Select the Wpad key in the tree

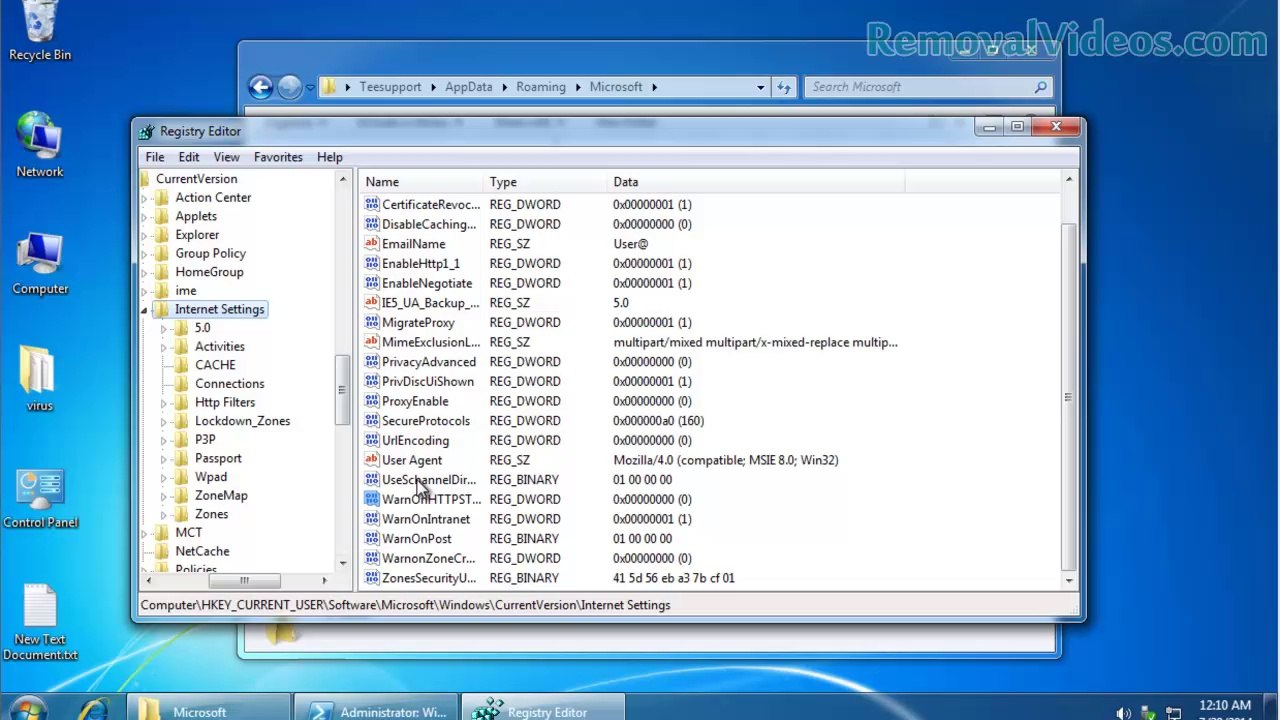coord(211,477)
